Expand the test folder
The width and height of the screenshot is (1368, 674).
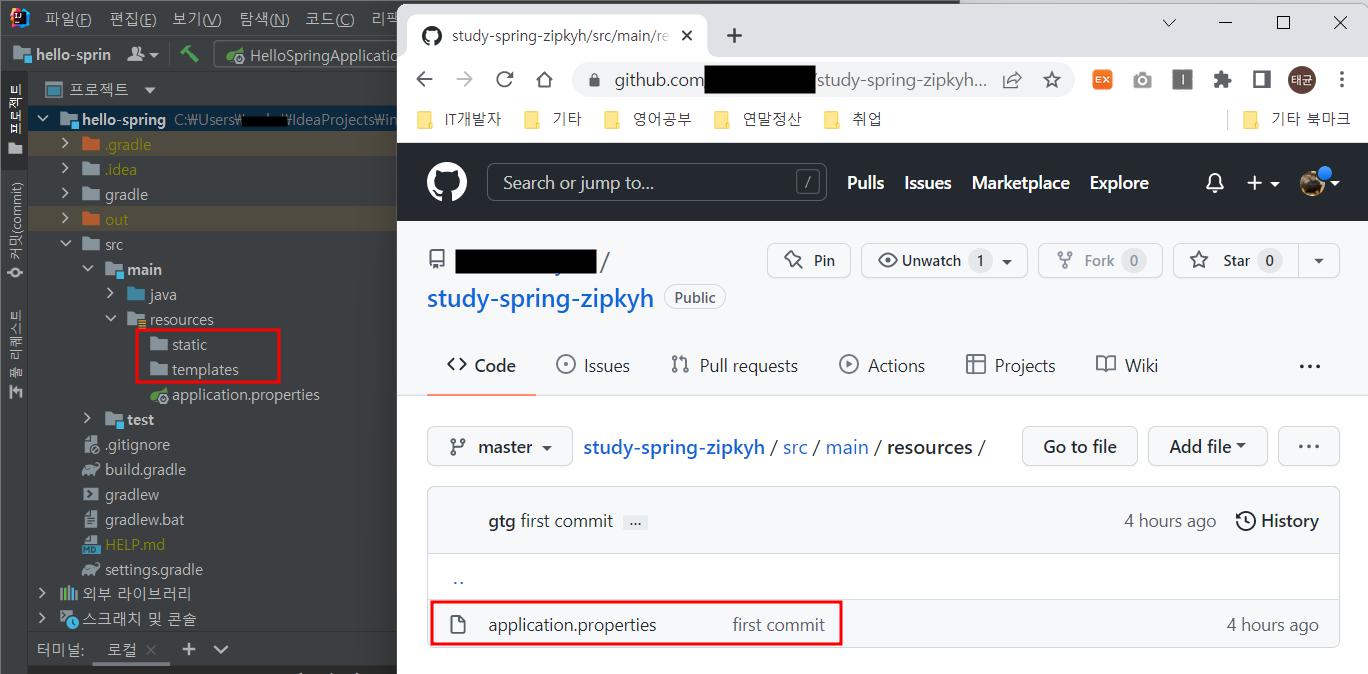tap(88, 419)
